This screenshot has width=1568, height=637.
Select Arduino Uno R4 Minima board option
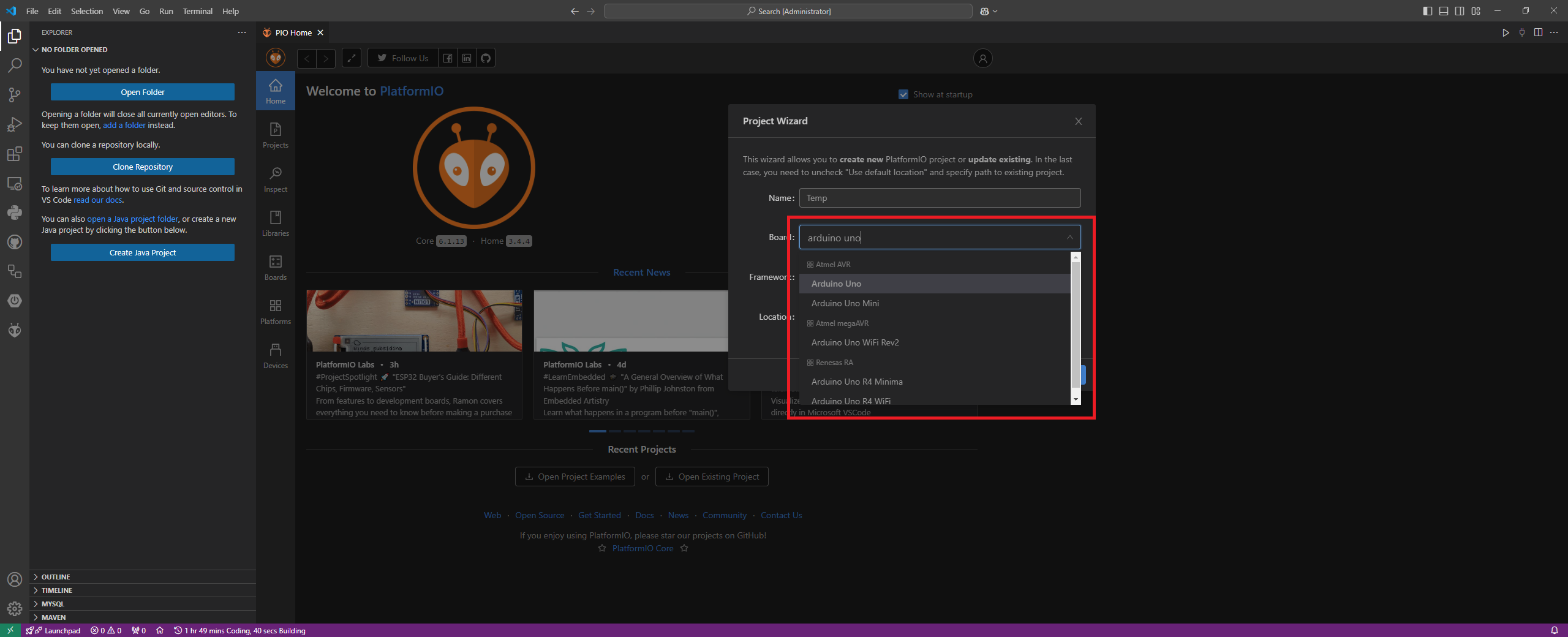[935, 382]
